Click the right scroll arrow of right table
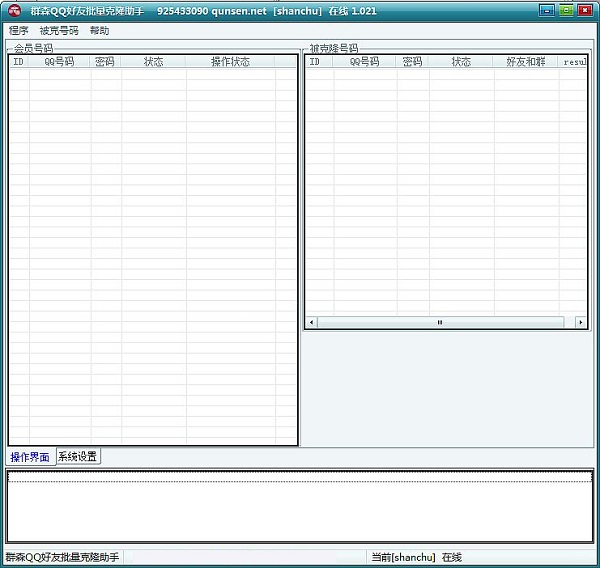The width and height of the screenshot is (600, 568). (x=581, y=323)
